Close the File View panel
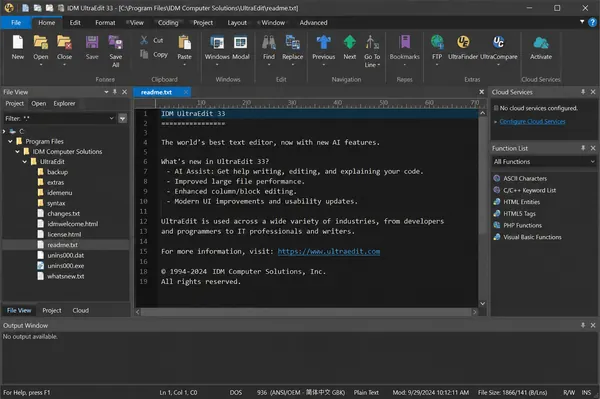The height and width of the screenshot is (399, 600). [124, 92]
